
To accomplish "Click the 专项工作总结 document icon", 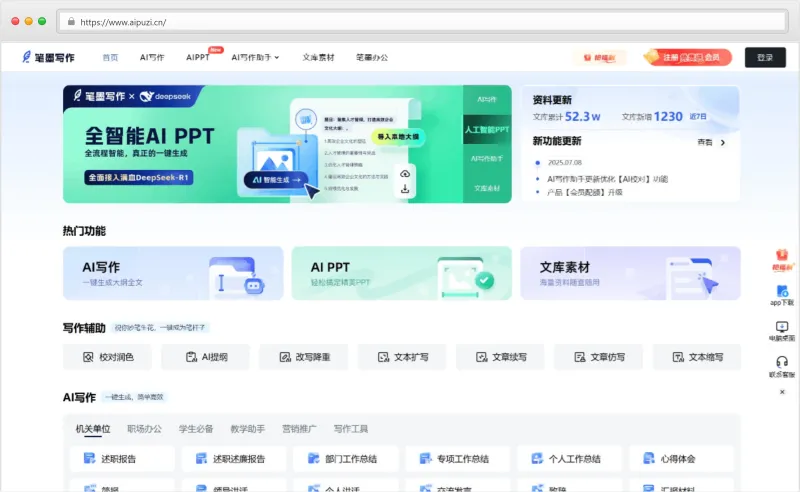I will pos(425,458).
